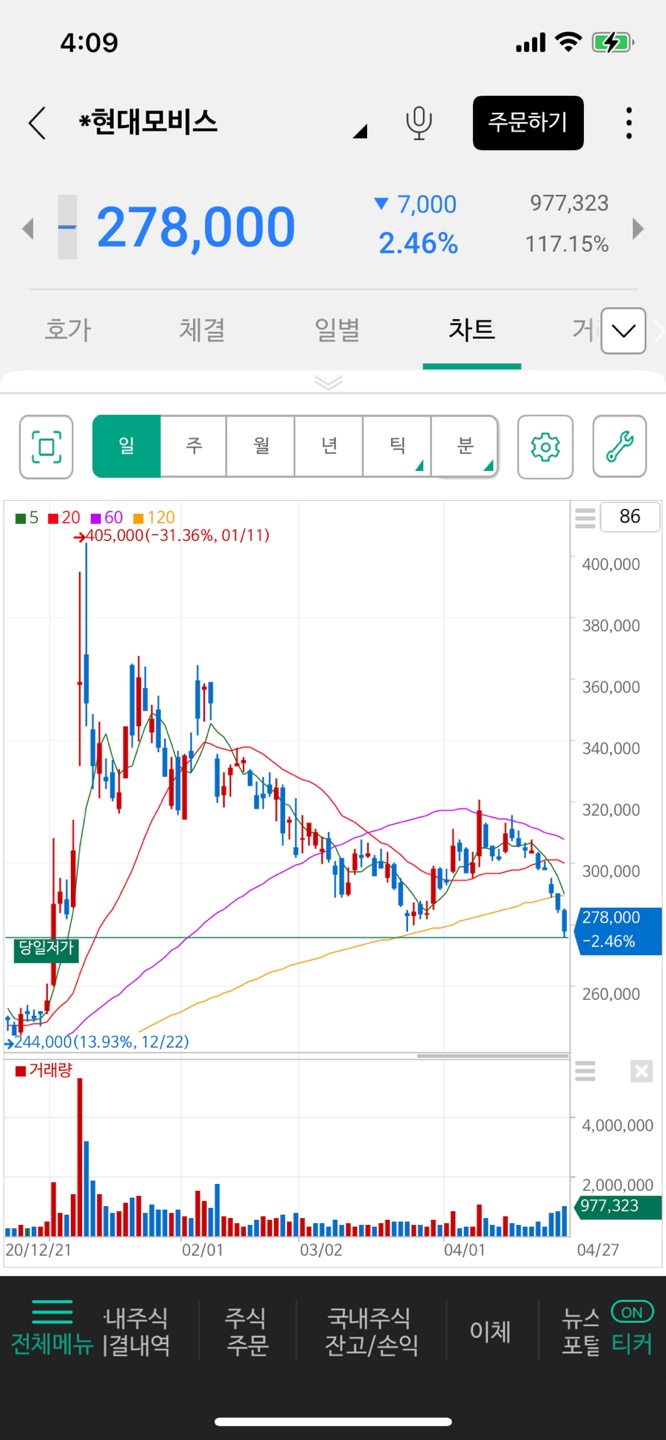This screenshot has width=666, height=1440.
Task: Open fullscreen chart view icon
Action: coord(47,446)
